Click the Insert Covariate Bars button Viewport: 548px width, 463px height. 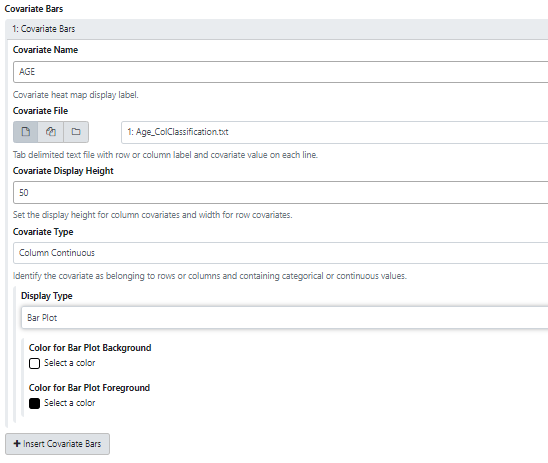tap(57, 444)
